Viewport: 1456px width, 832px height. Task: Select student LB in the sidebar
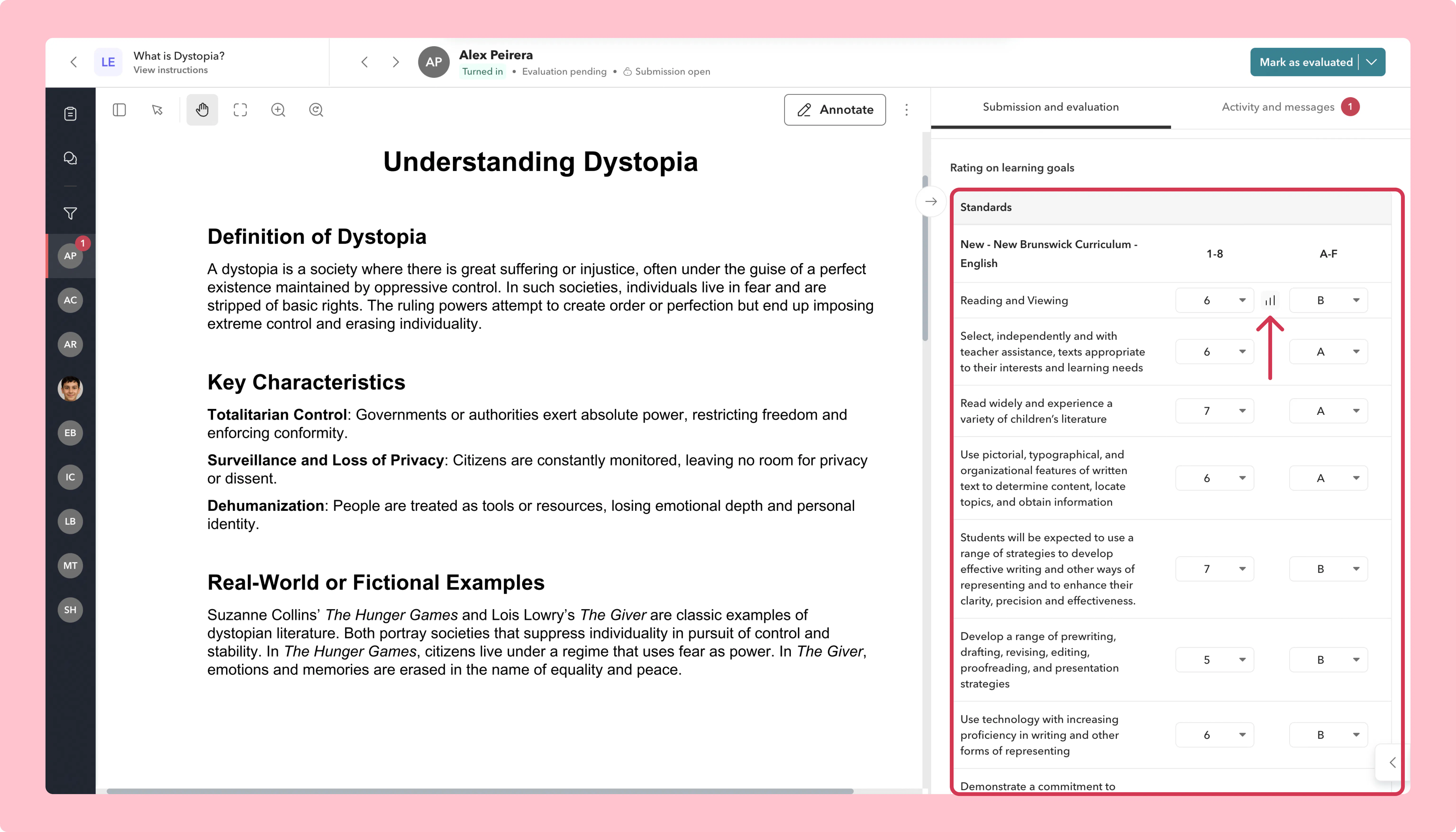pyautogui.click(x=70, y=521)
